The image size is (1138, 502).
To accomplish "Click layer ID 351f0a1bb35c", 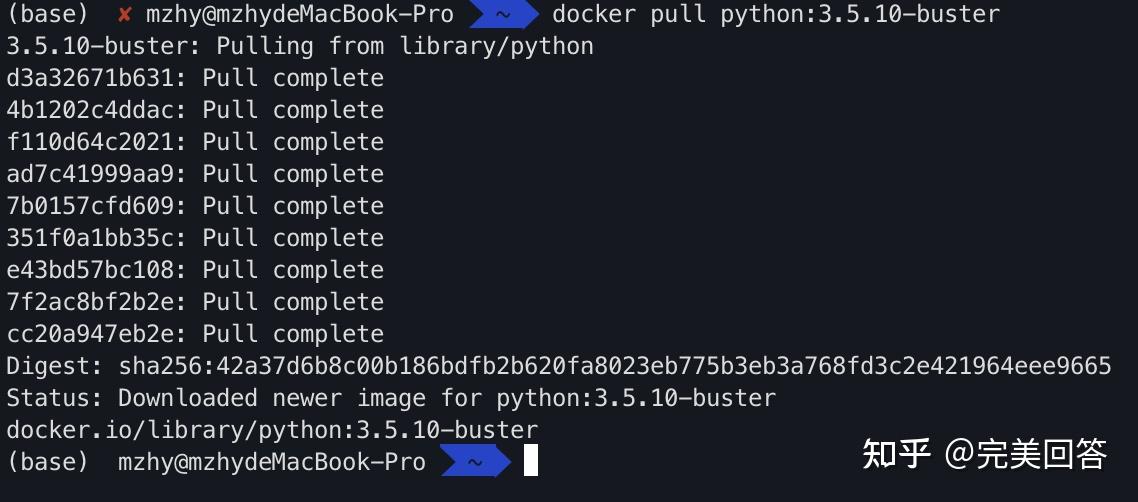I will pyautogui.click(x=90, y=238).
